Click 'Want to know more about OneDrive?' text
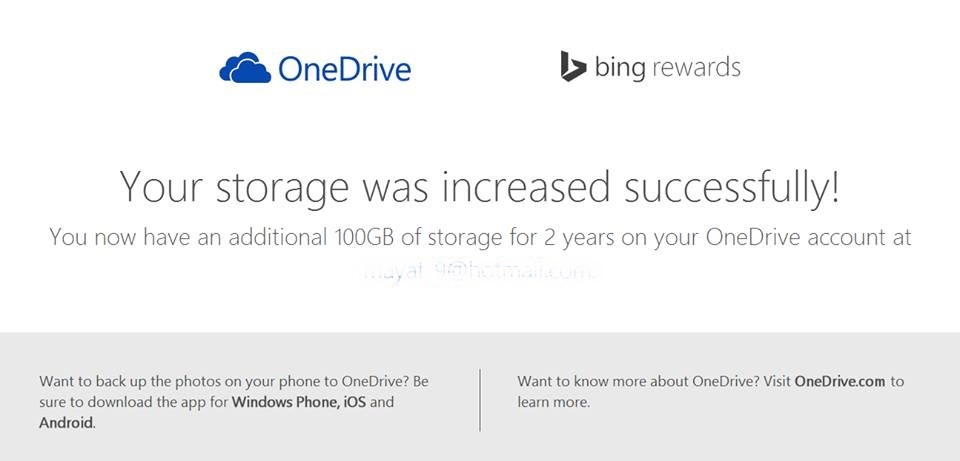This screenshot has width=960, height=461. click(x=639, y=381)
